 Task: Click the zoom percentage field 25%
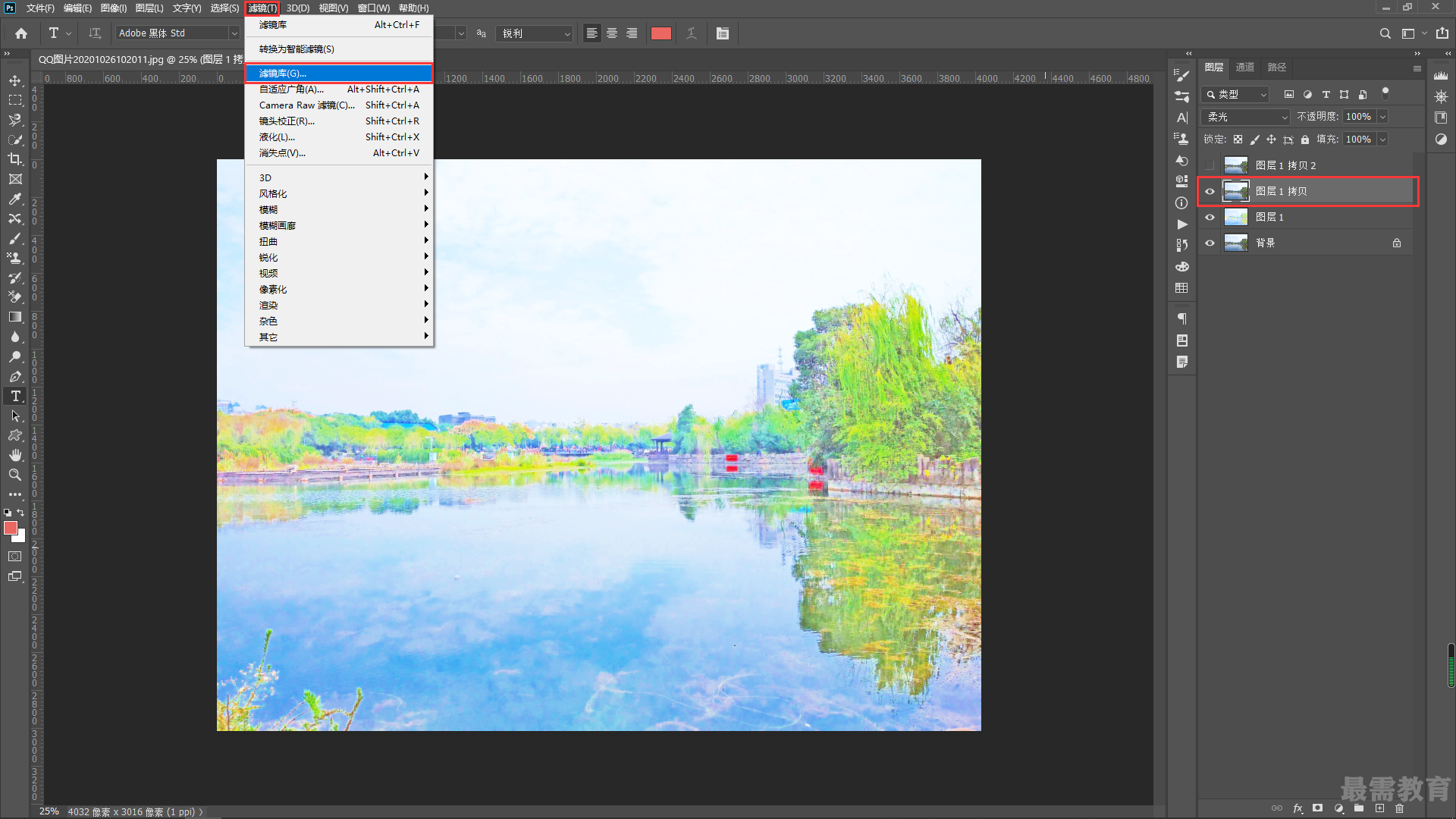(x=49, y=811)
